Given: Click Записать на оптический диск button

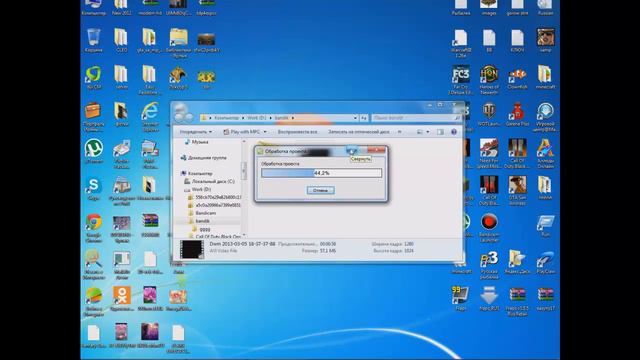Looking at the screenshot, I should 359,132.
